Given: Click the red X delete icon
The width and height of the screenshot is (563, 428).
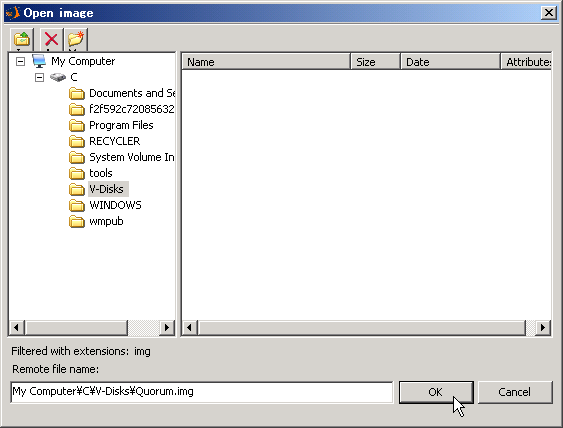Looking at the screenshot, I should coord(51,39).
